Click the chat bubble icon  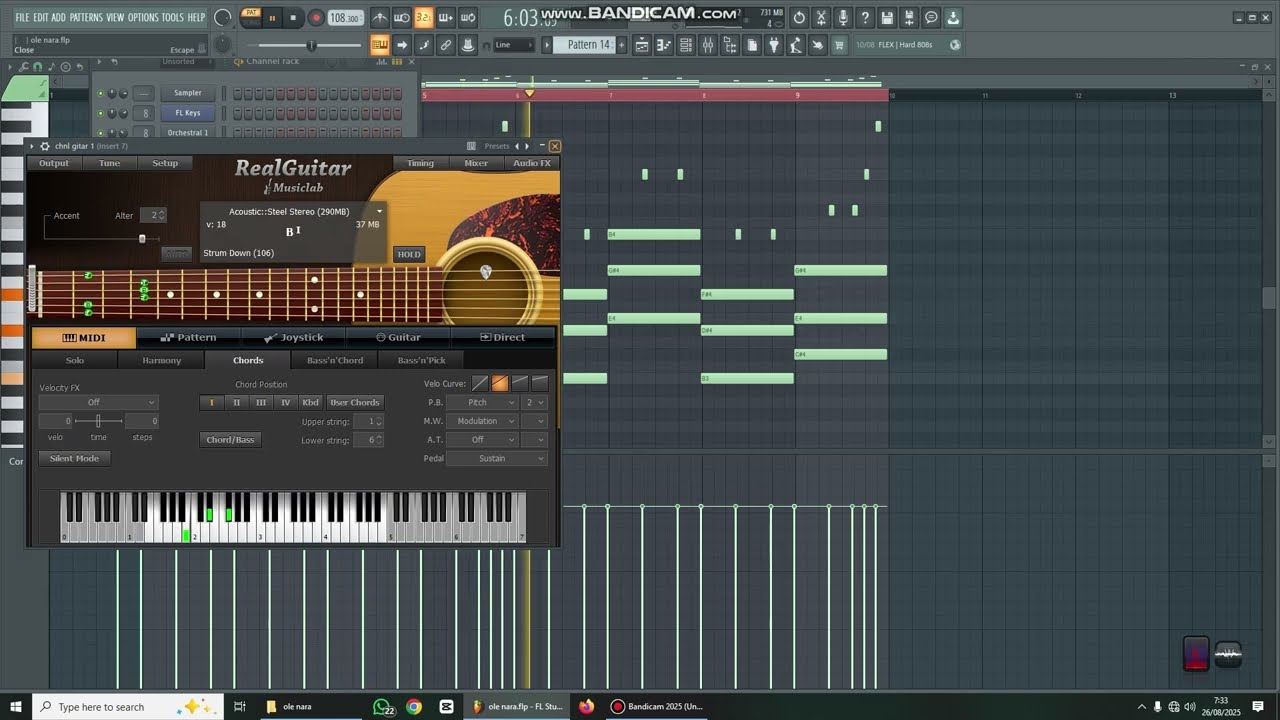(931, 18)
